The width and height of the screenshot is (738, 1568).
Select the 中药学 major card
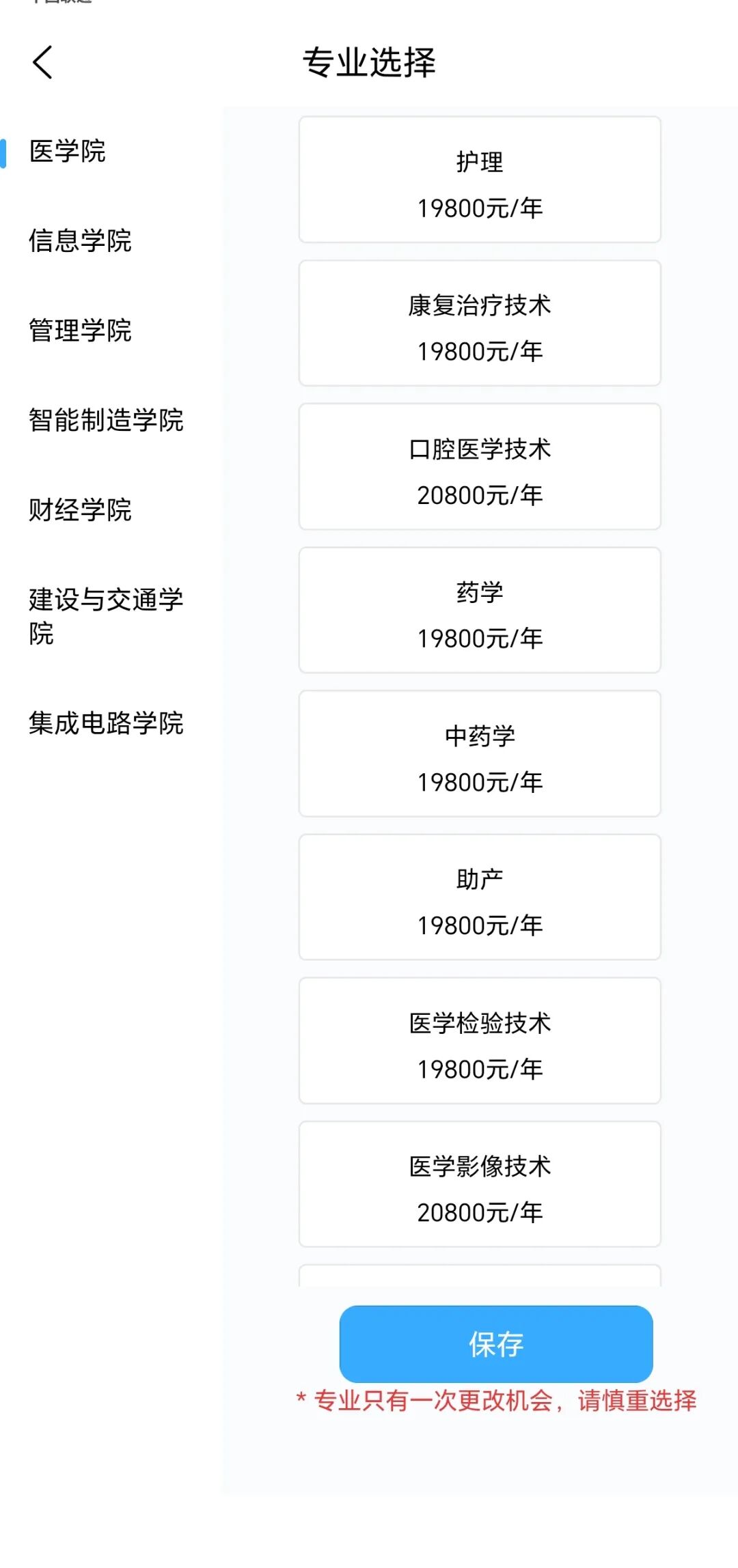click(480, 753)
